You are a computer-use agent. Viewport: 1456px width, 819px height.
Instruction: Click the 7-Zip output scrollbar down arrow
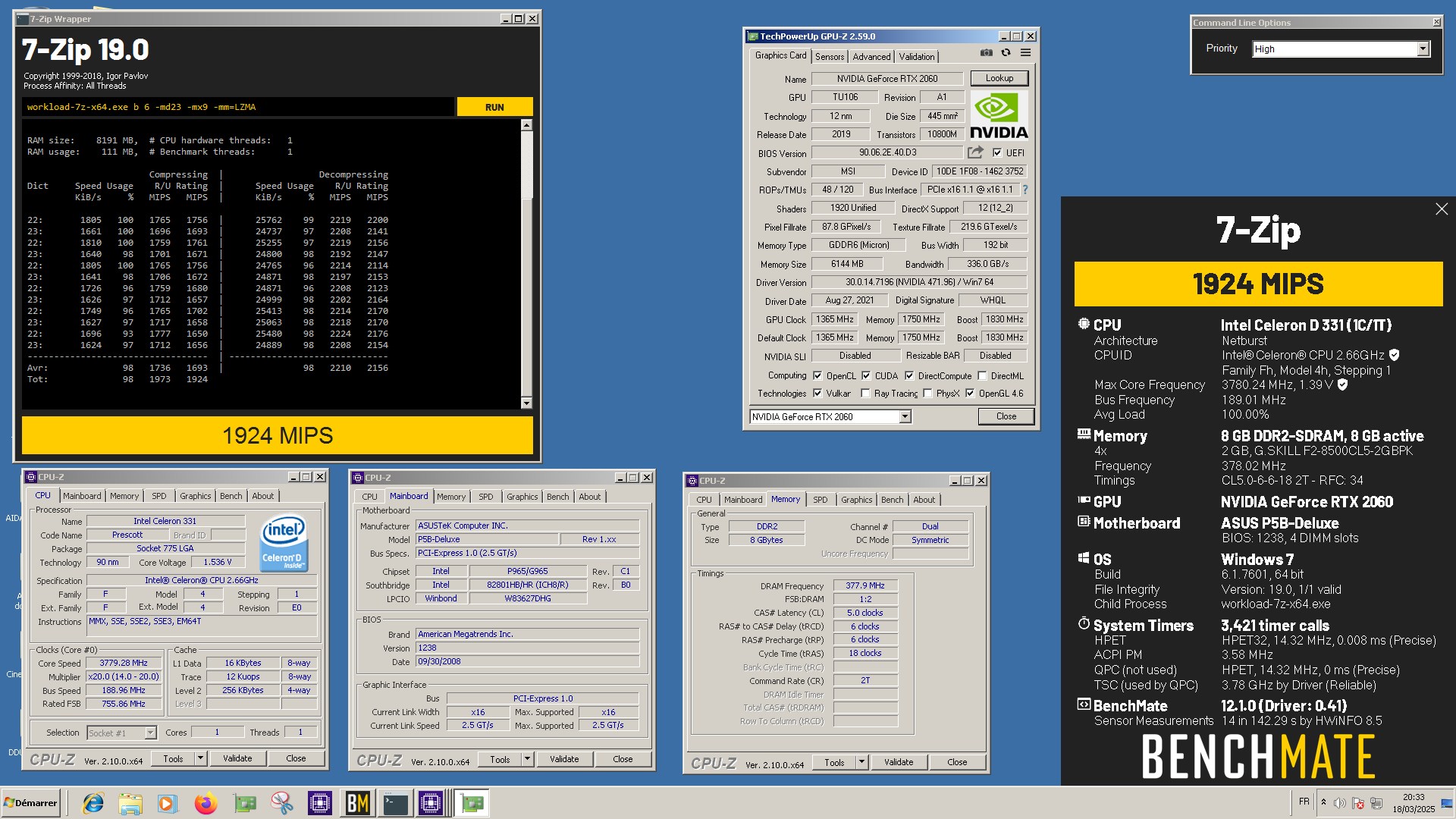[527, 403]
